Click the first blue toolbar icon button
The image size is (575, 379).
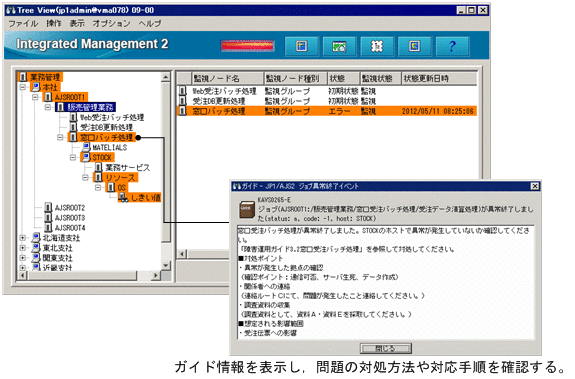(x=301, y=46)
